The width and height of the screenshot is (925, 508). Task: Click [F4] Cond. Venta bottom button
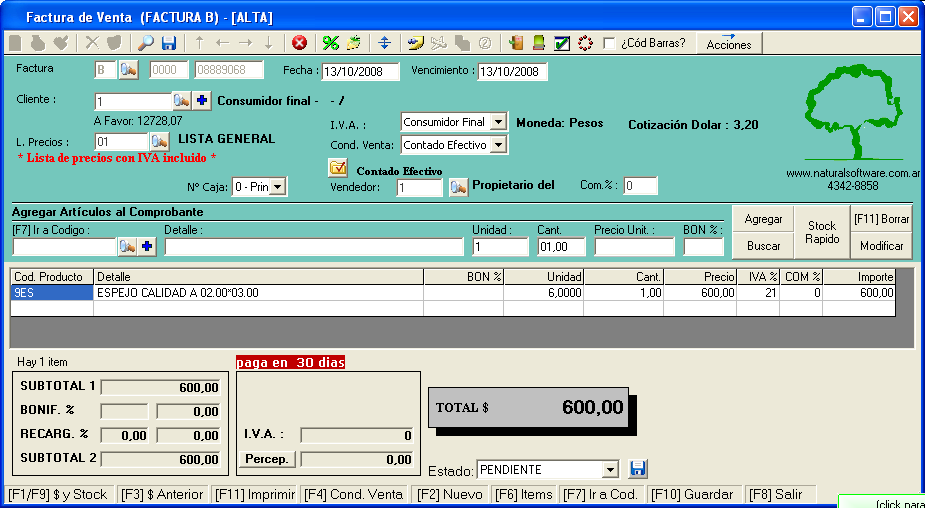353,494
